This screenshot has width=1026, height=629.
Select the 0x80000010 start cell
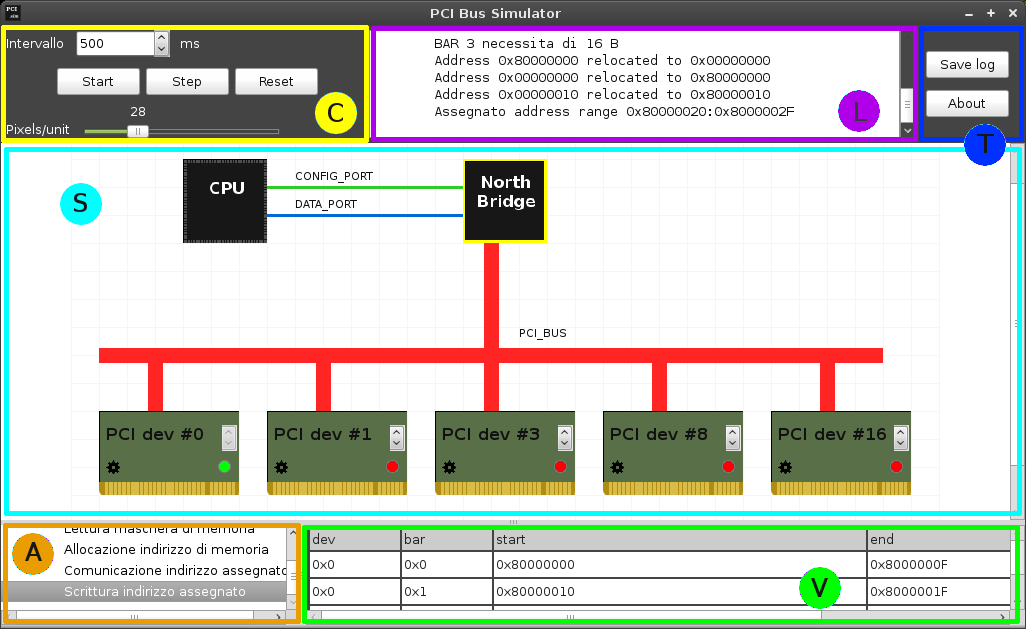pyautogui.click(x=680, y=592)
